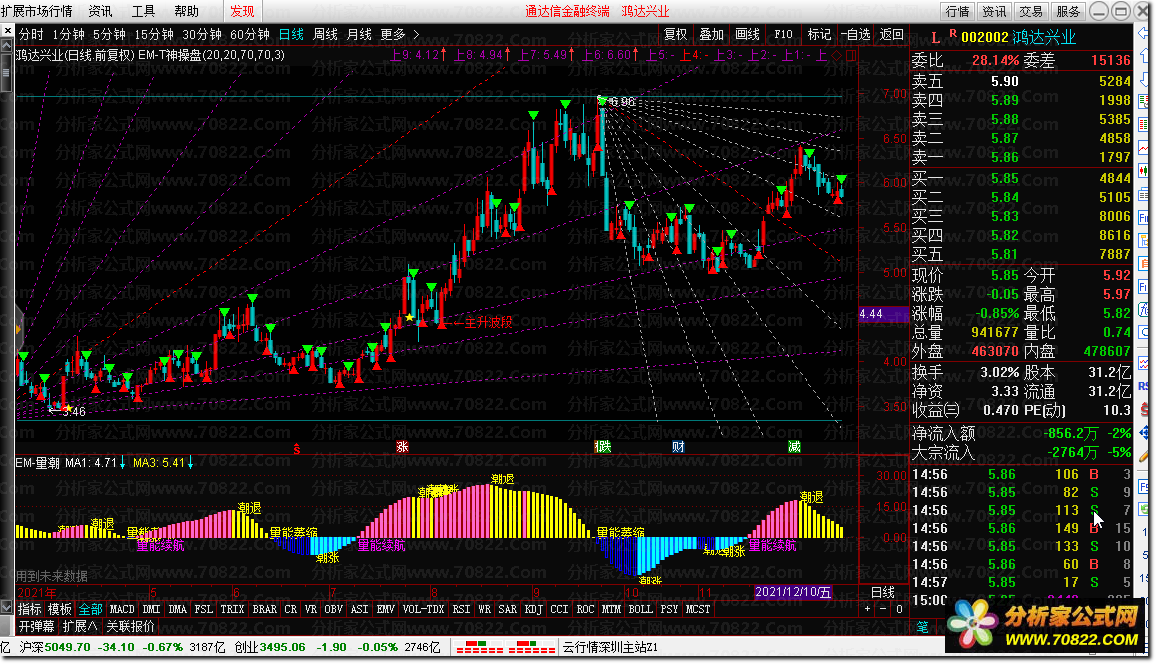This screenshot has height=664, width=1157.
Task: Select the BOLL indicator tab
Action: [640, 609]
